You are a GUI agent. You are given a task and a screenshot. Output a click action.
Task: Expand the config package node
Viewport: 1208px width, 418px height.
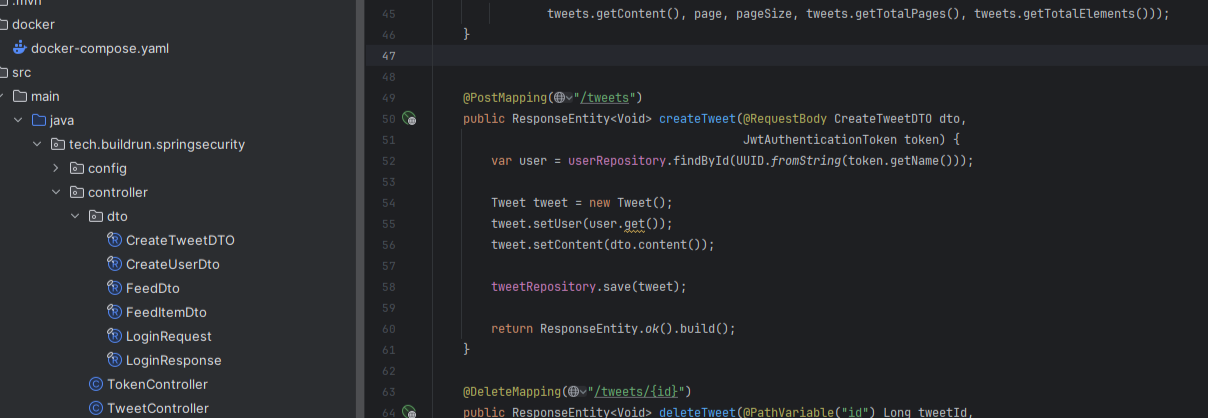tap(56, 168)
